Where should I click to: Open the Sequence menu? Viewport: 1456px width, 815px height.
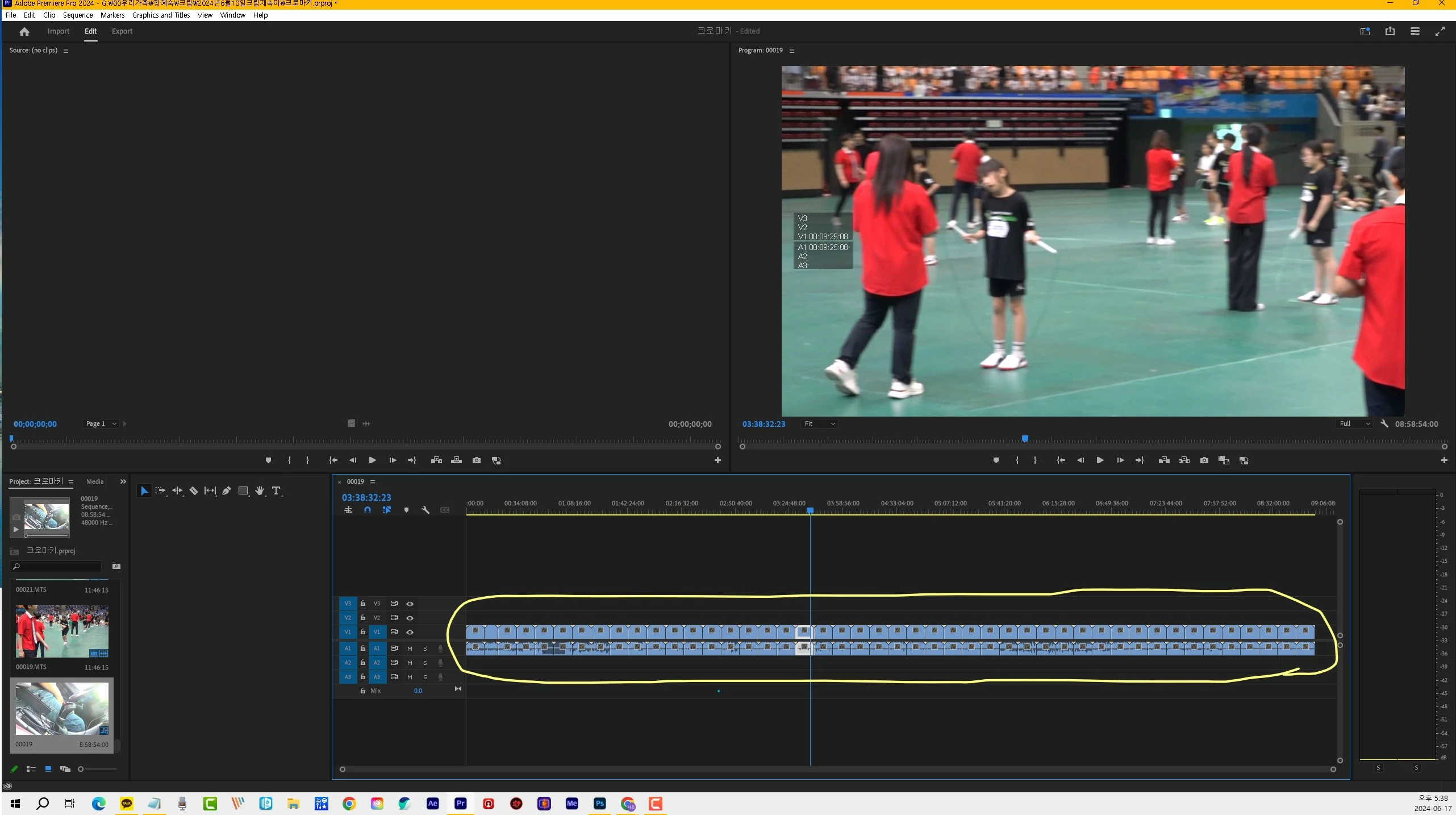[77, 15]
